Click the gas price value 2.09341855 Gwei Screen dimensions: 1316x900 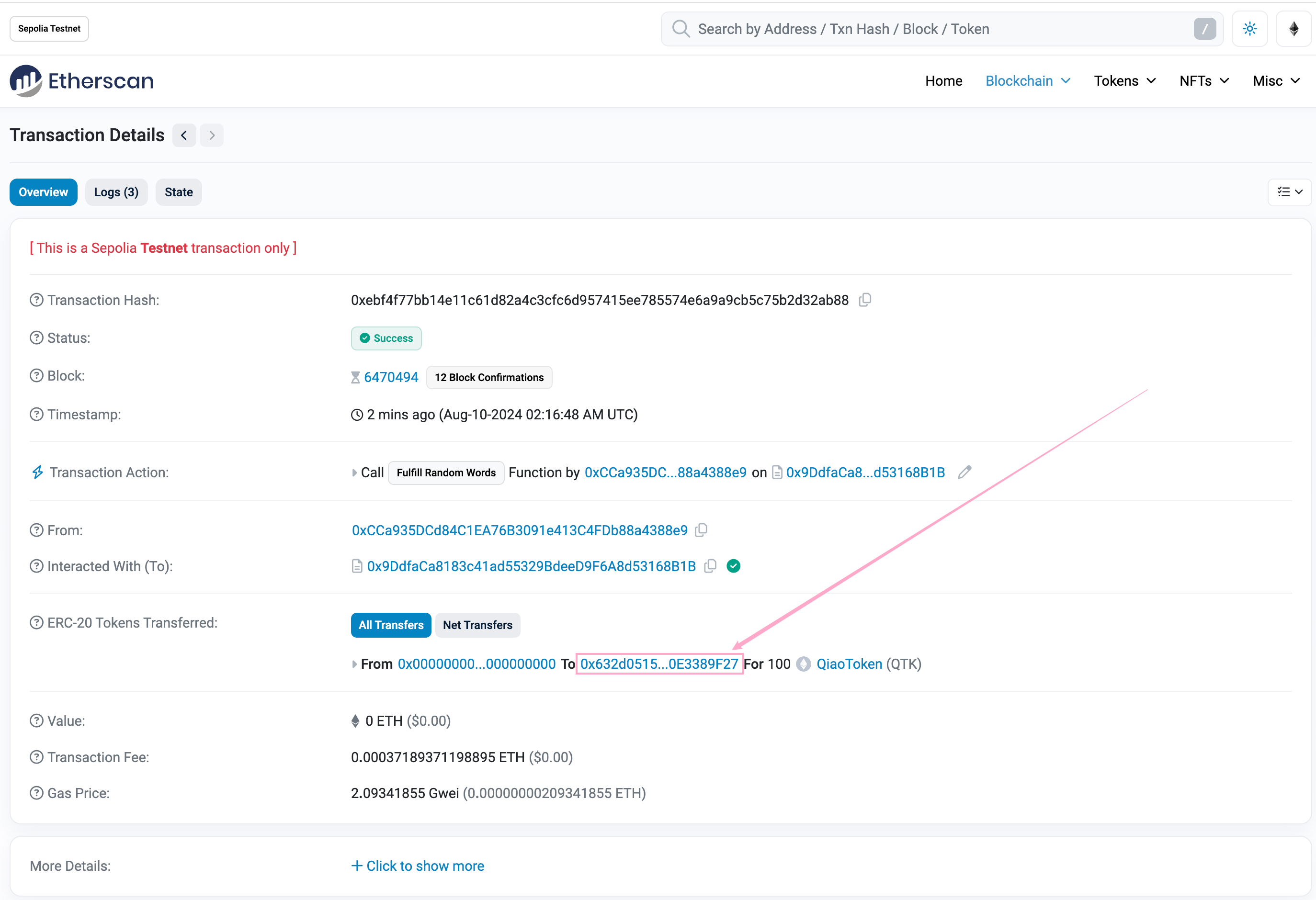(x=405, y=793)
